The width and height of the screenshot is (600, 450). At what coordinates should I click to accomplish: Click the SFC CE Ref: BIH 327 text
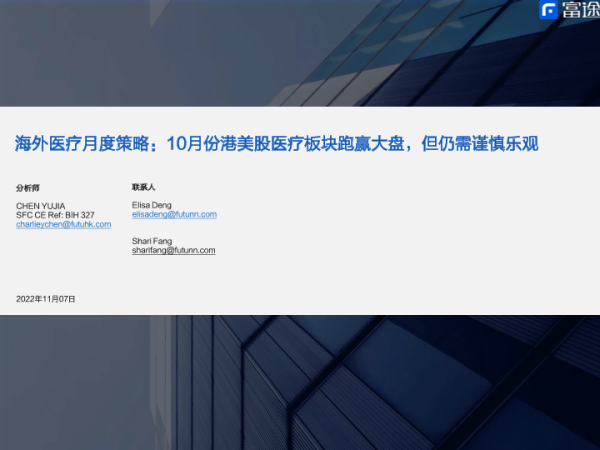point(55,215)
